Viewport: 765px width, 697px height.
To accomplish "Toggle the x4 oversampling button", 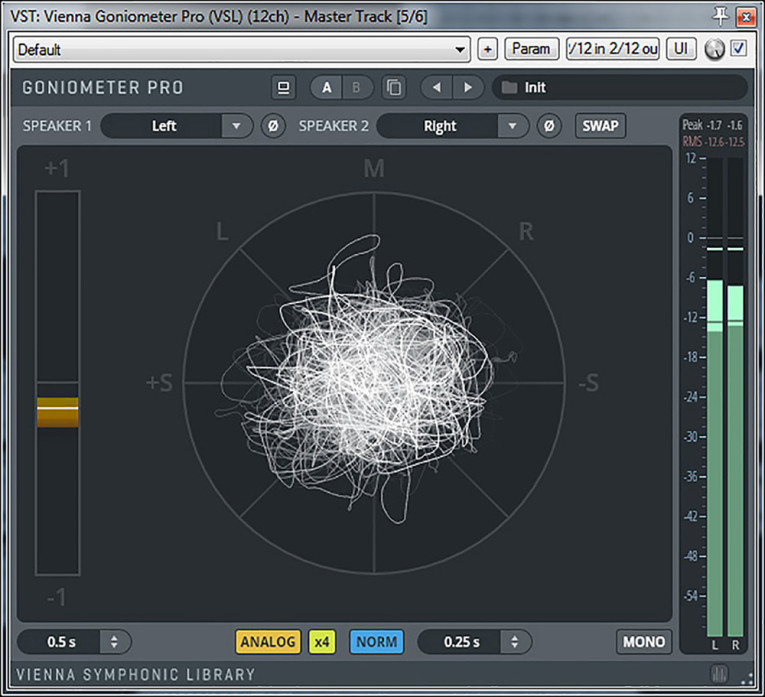I will pyautogui.click(x=322, y=641).
